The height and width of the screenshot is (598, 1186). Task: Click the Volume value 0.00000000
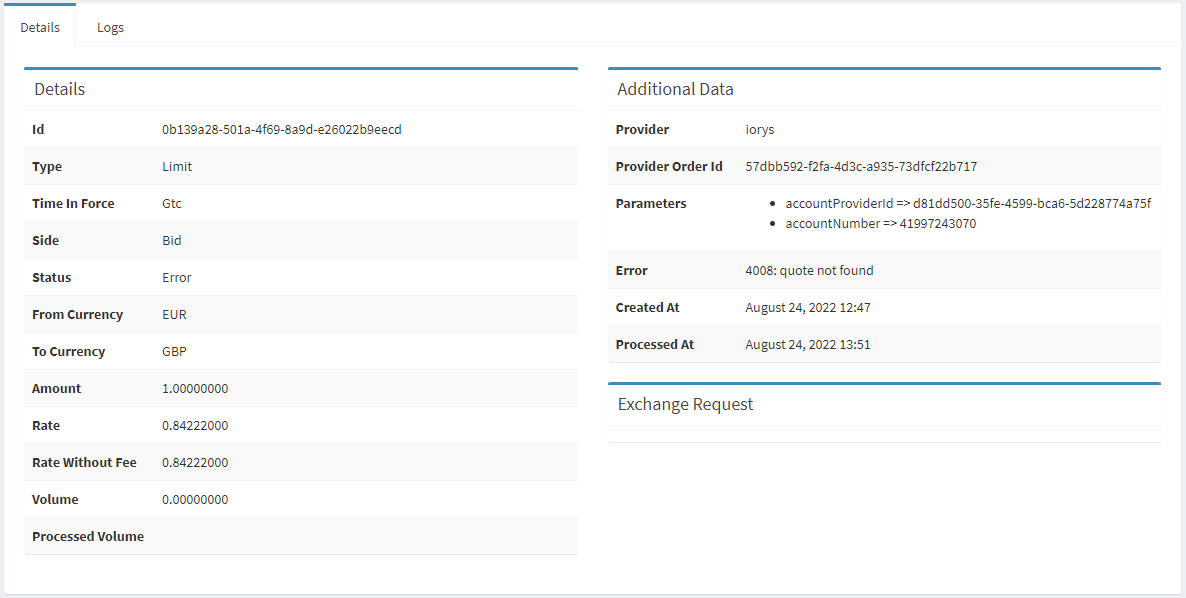[x=195, y=500]
